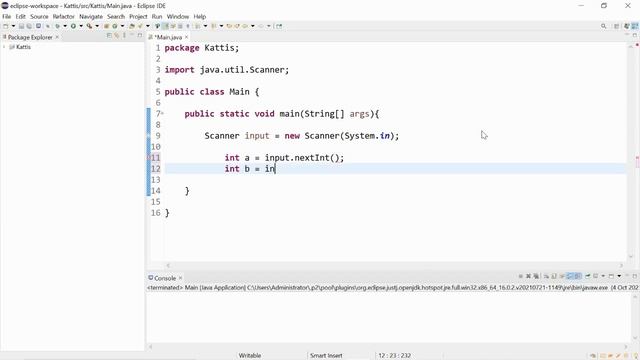Toggle Pin Console button
The width and height of the screenshot is (640, 360).
[x=588, y=276]
